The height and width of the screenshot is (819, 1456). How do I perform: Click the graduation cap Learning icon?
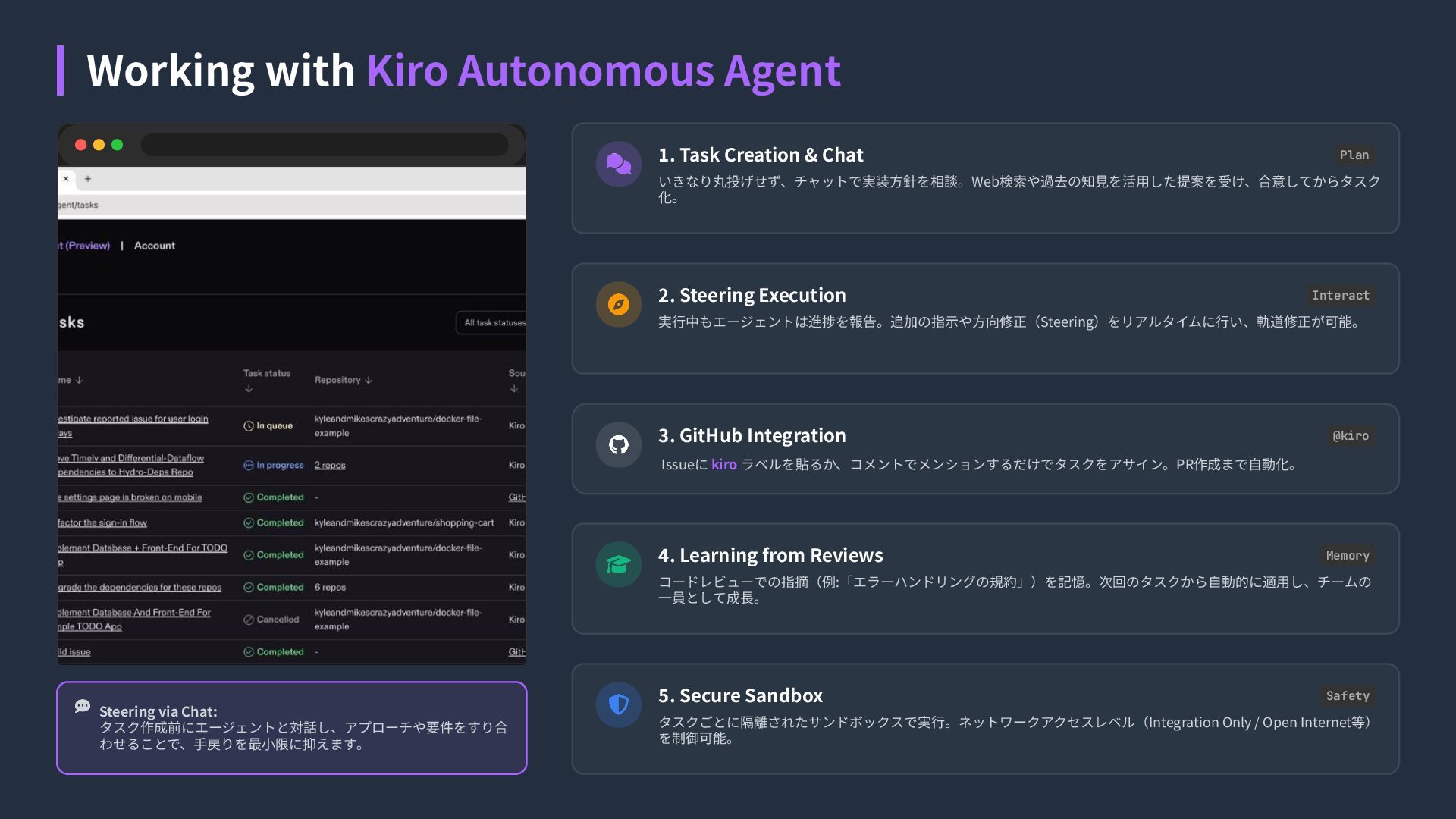619,564
